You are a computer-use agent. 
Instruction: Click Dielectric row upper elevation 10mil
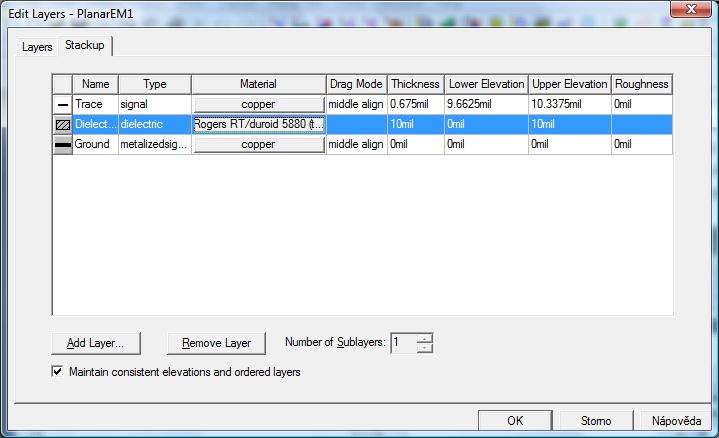pos(570,124)
